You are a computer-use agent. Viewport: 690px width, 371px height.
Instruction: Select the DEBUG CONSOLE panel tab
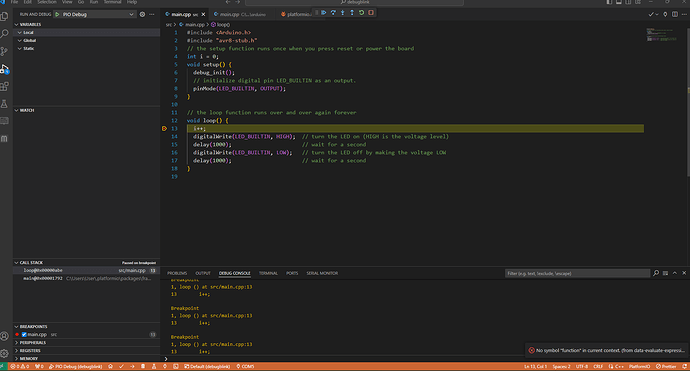[235, 273]
